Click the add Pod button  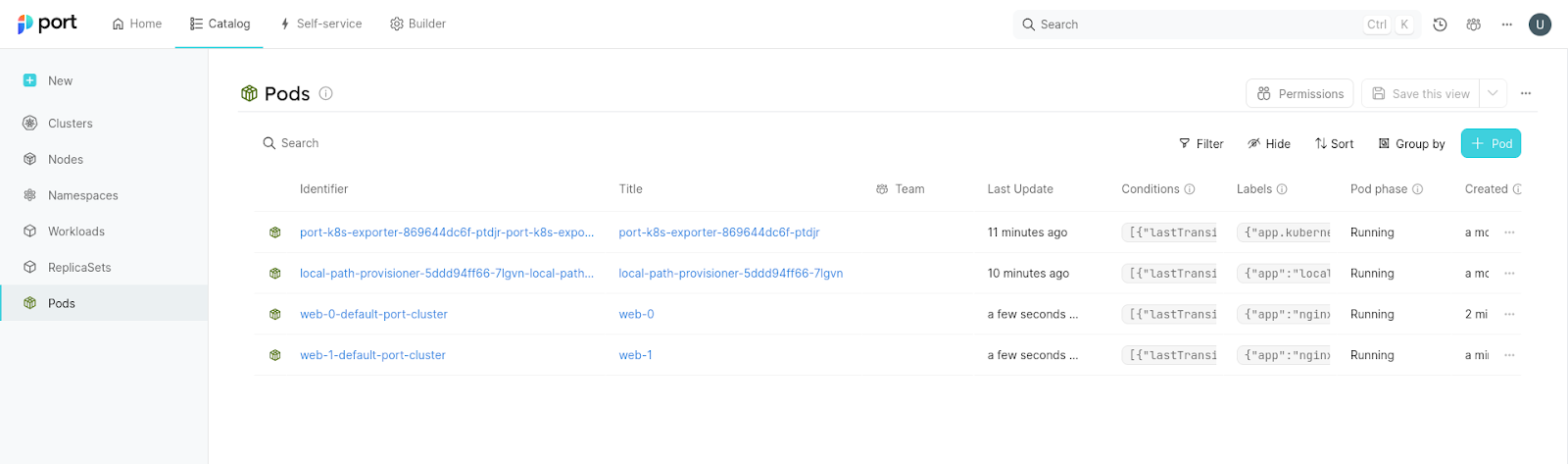click(1491, 143)
